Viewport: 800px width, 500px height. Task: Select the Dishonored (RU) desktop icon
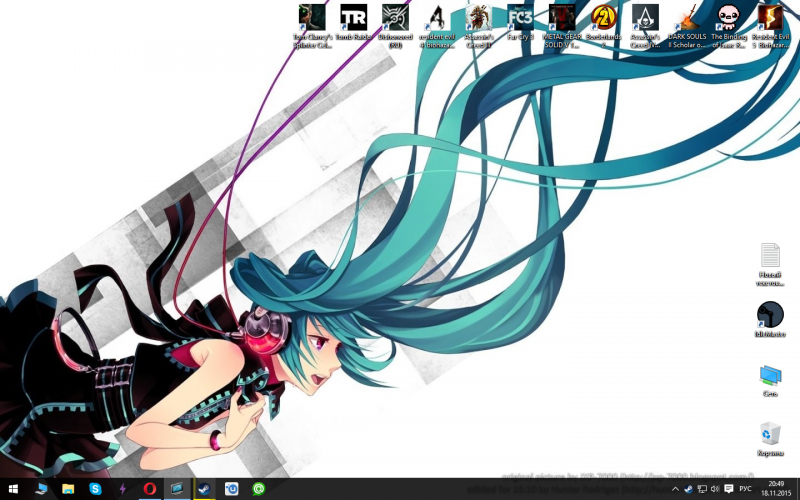pyautogui.click(x=395, y=26)
